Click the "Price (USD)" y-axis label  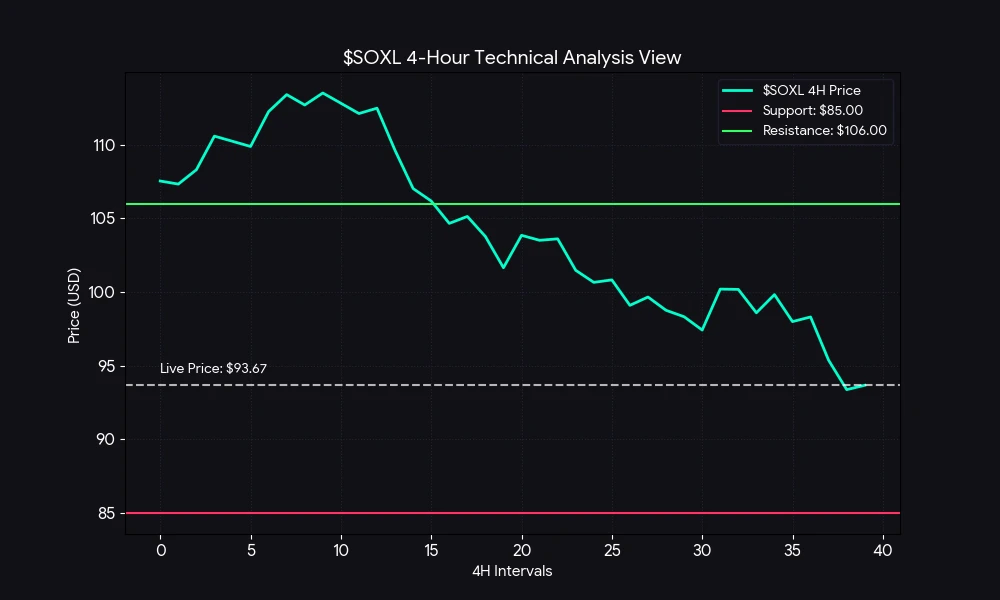74,305
